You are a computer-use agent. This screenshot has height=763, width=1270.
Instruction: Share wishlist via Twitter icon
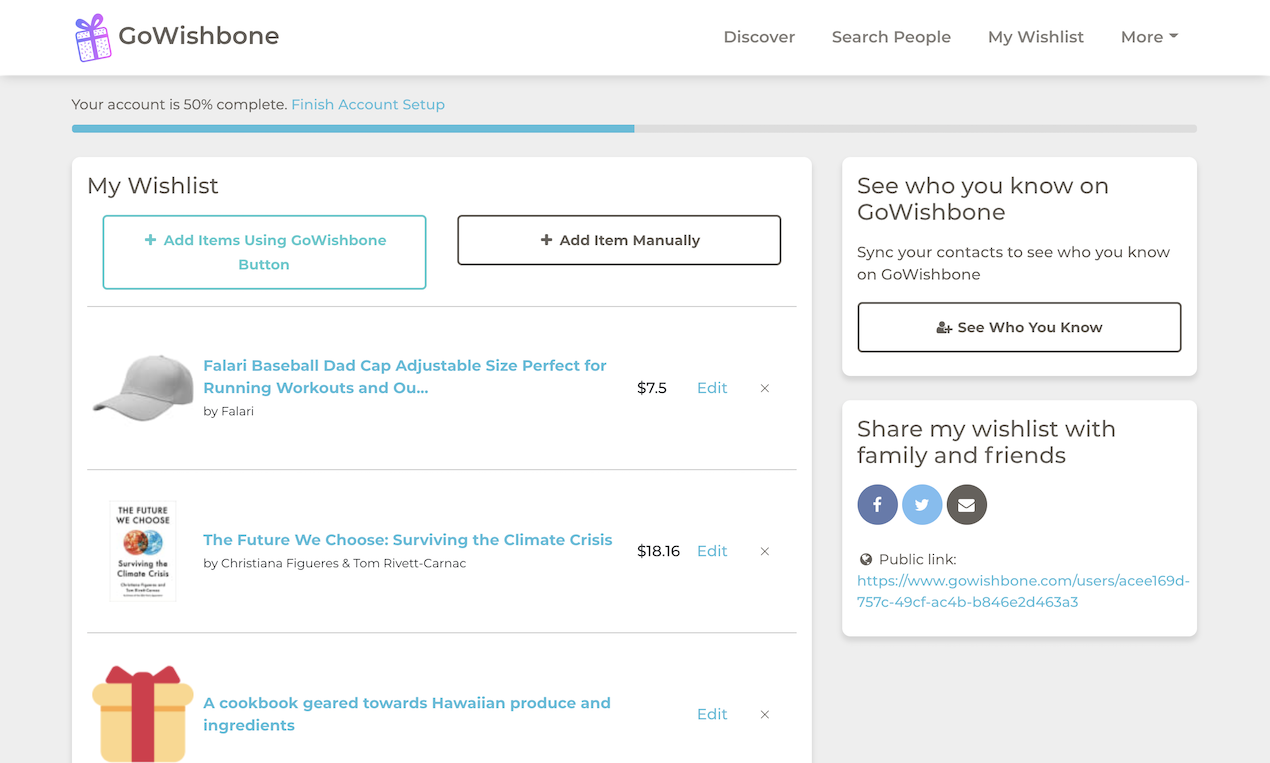tap(922, 505)
